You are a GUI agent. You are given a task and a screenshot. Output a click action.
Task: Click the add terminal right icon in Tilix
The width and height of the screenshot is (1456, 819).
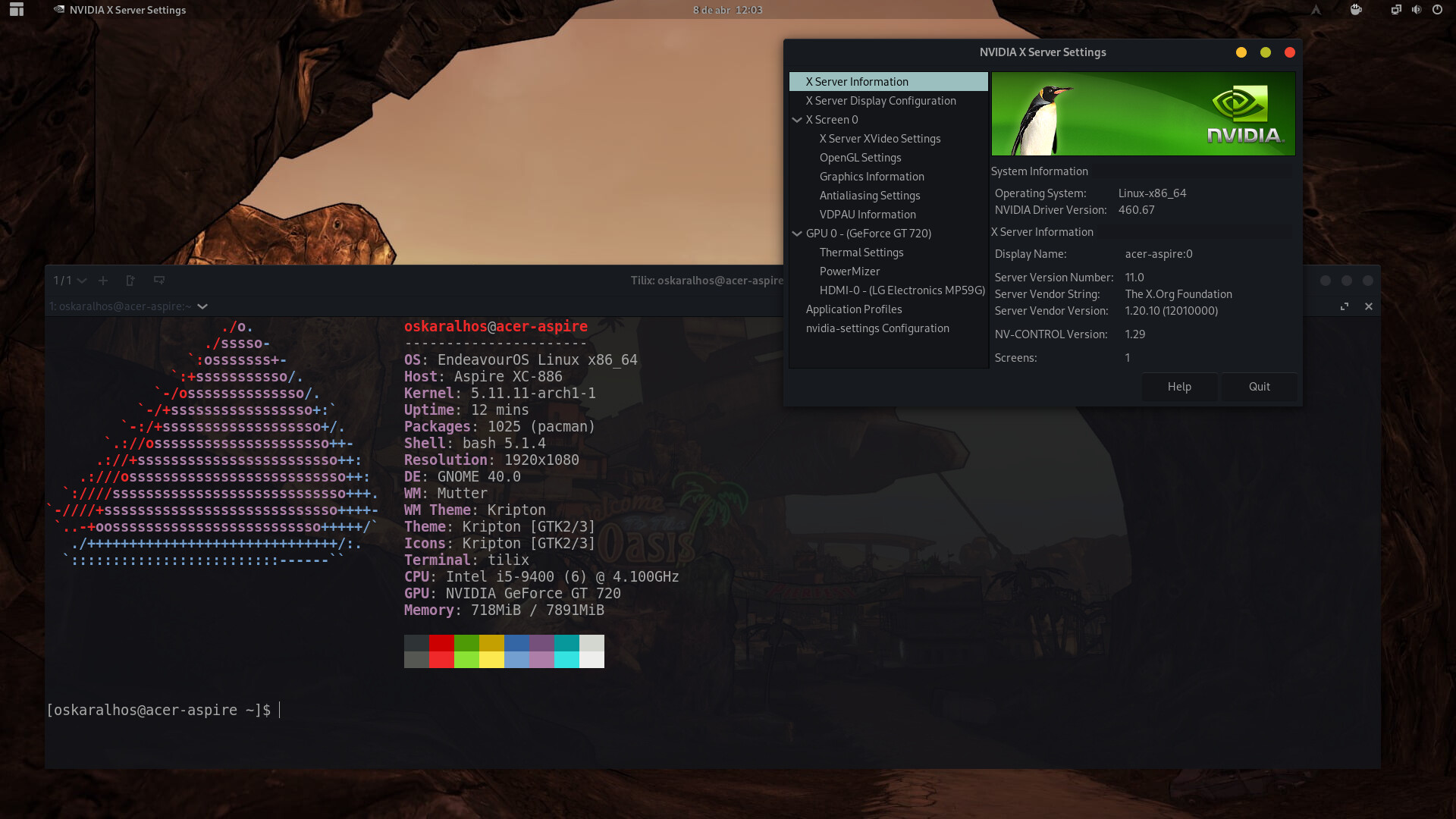130,281
